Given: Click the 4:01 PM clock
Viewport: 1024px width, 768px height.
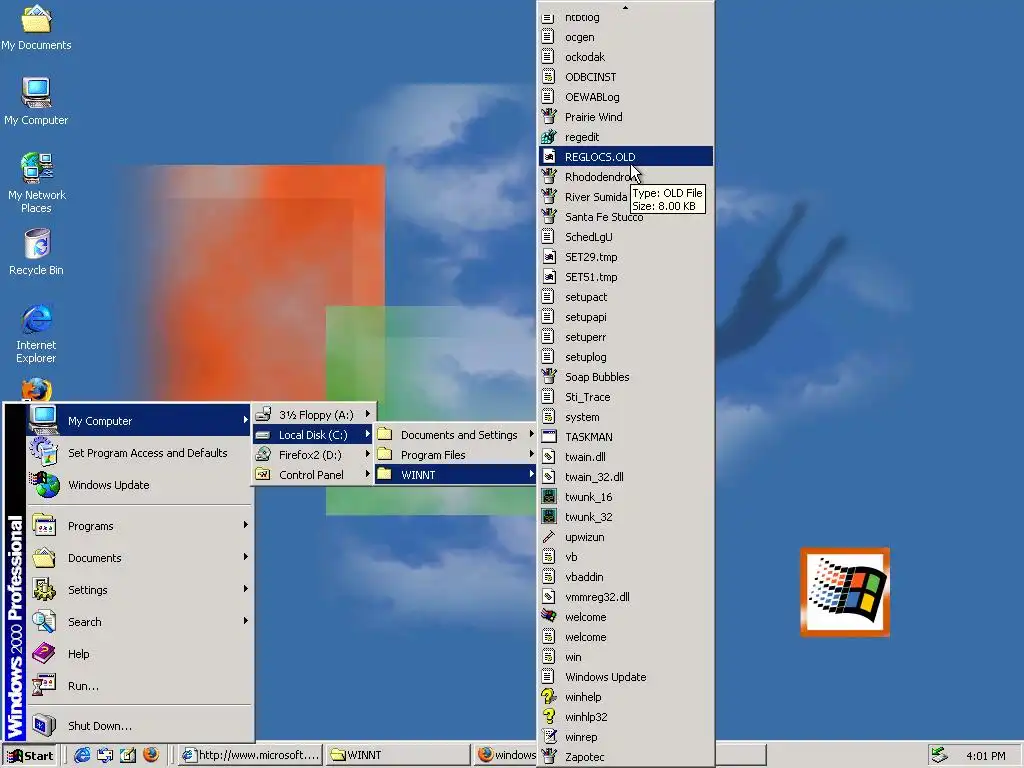Looking at the screenshot, I should [985, 756].
